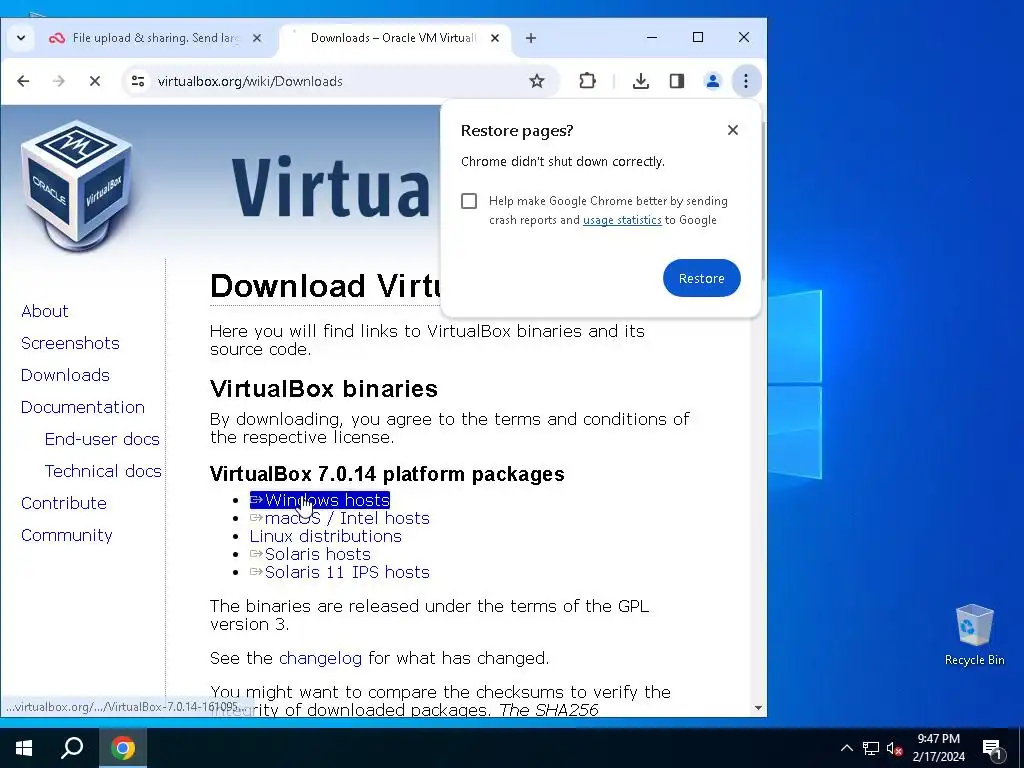The height and width of the screenshot is (768, 1024).
Task: Close the Downloads – Oracle VM VirtualBox tab
Action: pos(495,38)
